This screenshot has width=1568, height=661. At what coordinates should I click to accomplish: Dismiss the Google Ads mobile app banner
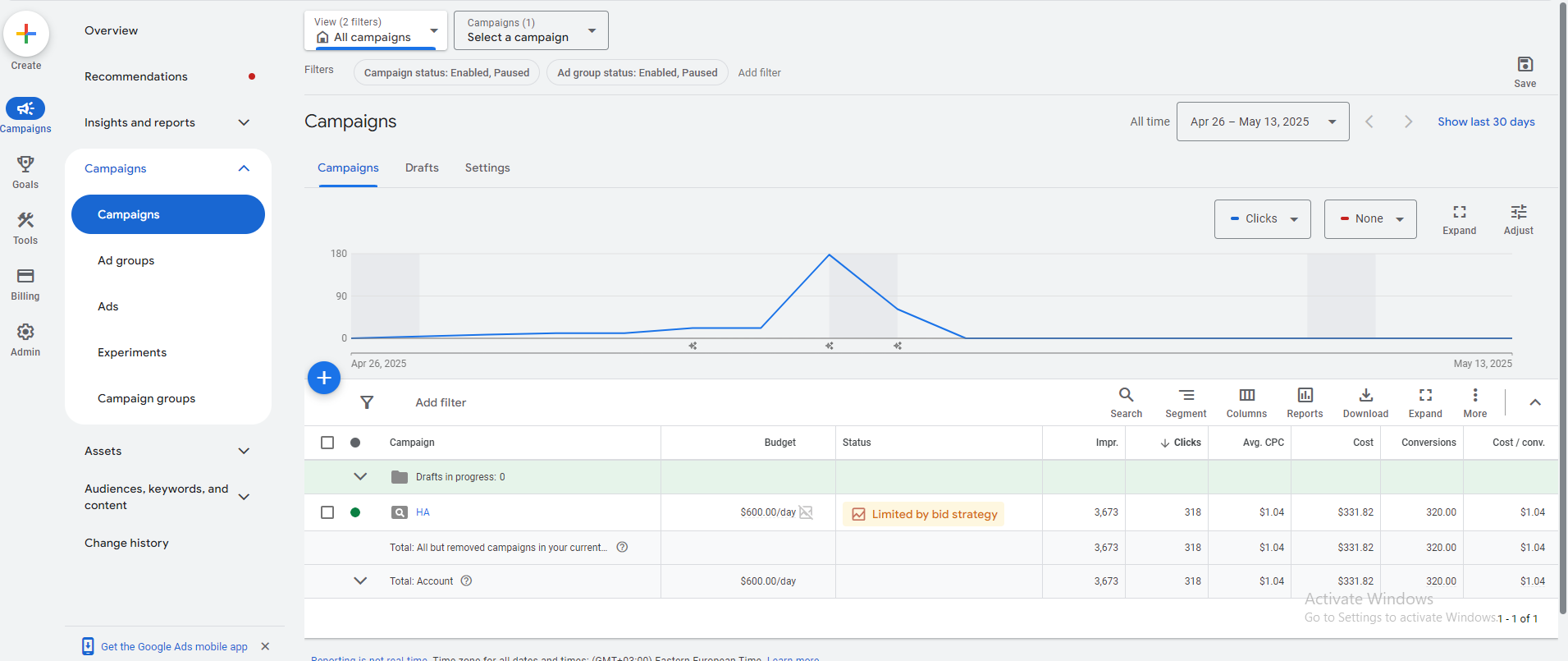pyautogui.click(x=265, y=646)
